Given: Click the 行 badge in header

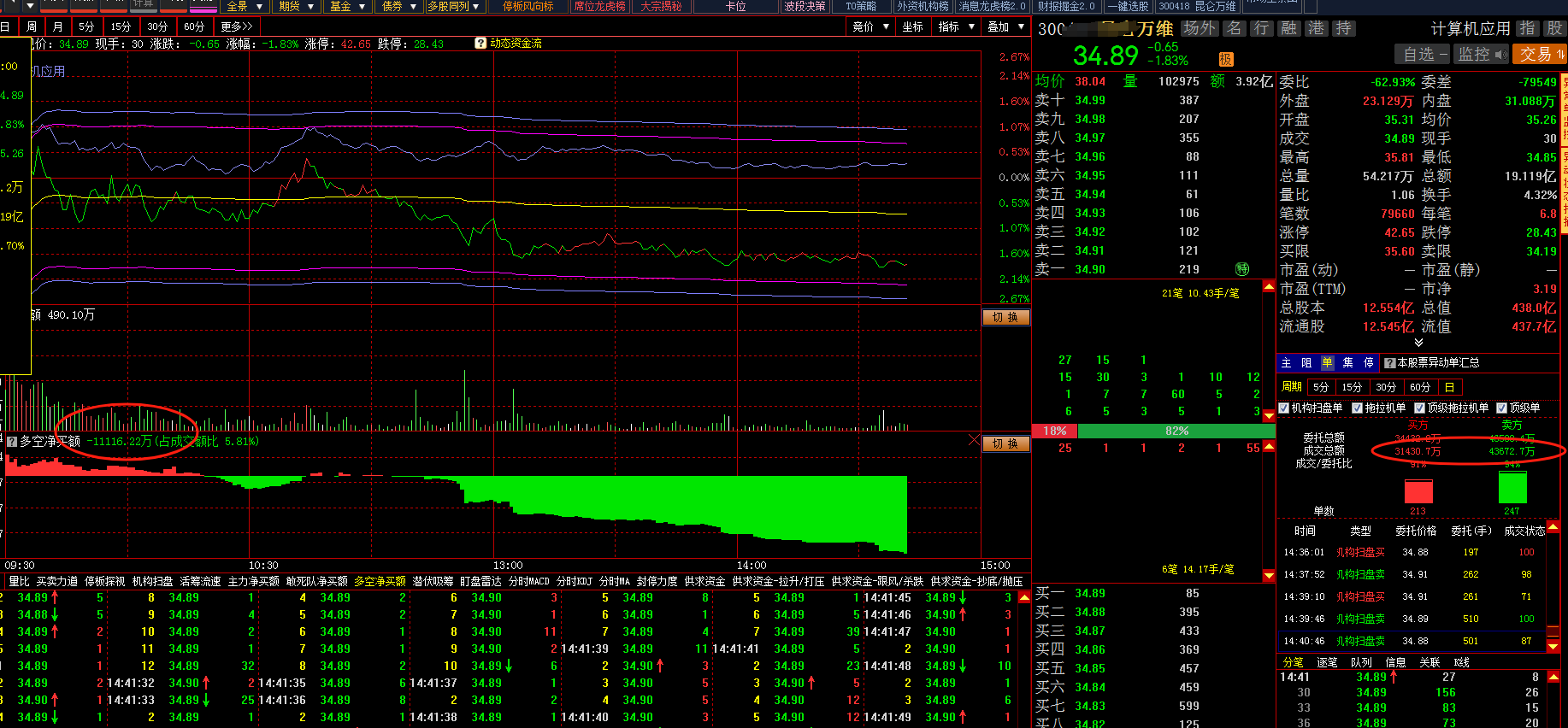Looking at the screenshot, I should click(1261, 28).
